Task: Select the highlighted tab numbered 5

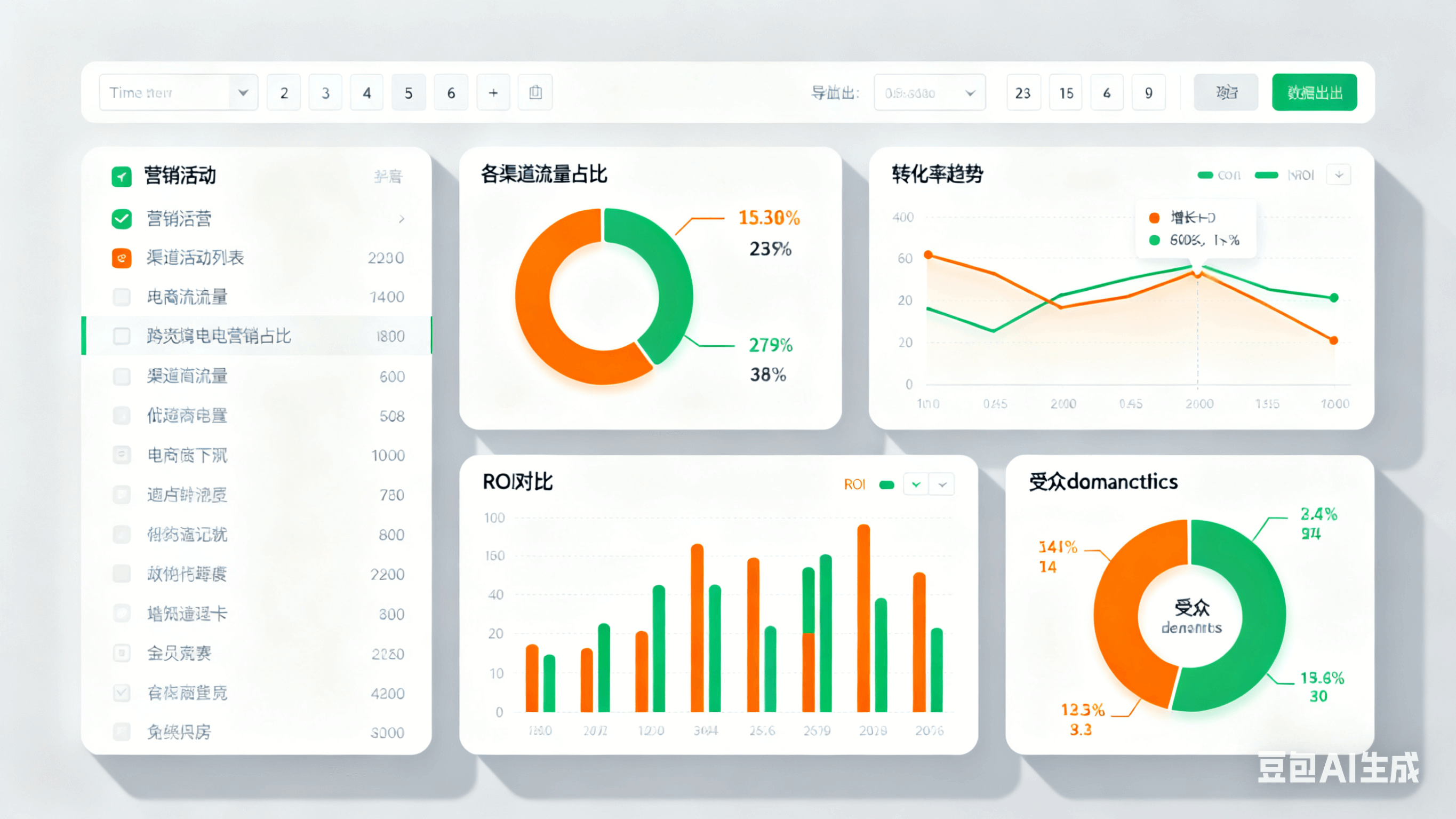Action: [409, 92]
